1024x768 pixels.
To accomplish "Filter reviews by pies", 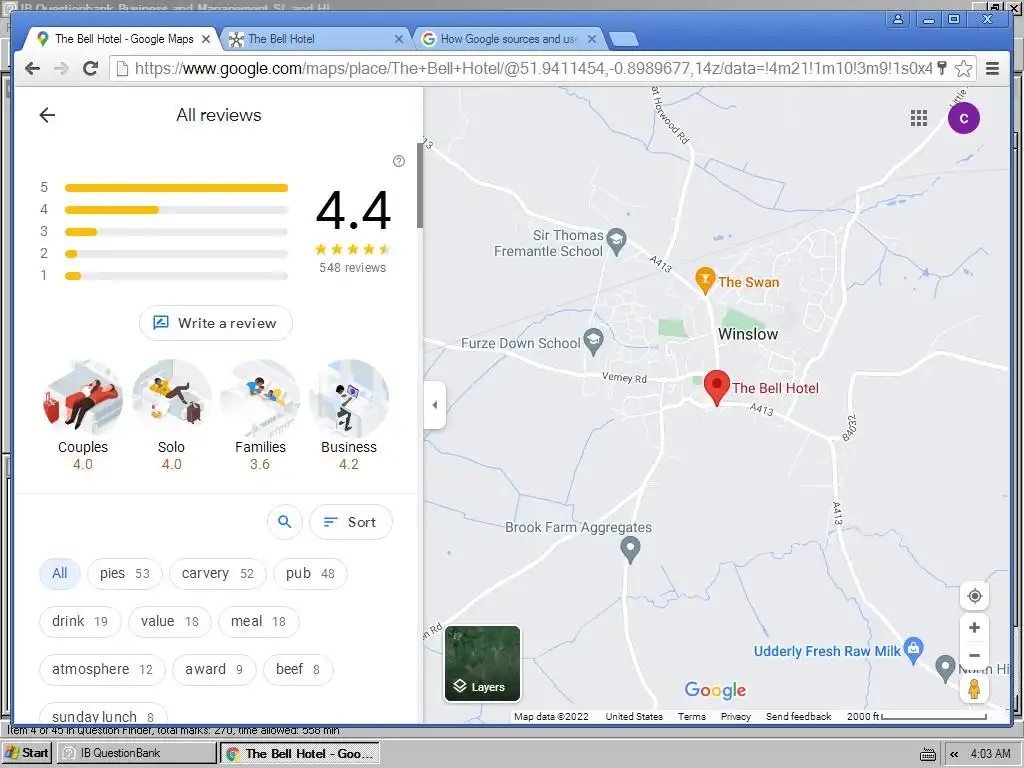I will tap(125, 573).
